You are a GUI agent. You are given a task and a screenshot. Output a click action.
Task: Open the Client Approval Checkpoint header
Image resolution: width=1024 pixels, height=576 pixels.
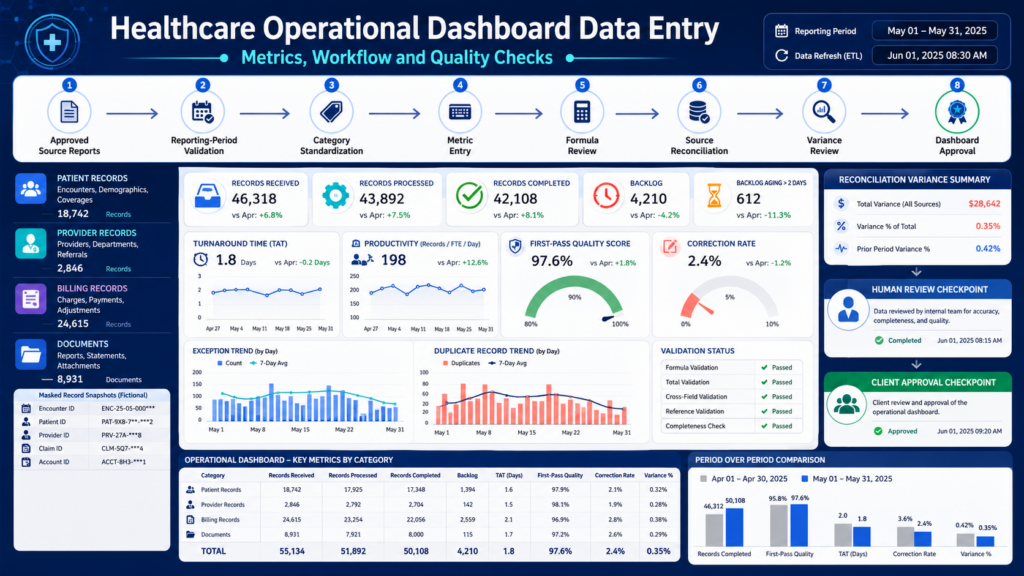coord(917,382)
